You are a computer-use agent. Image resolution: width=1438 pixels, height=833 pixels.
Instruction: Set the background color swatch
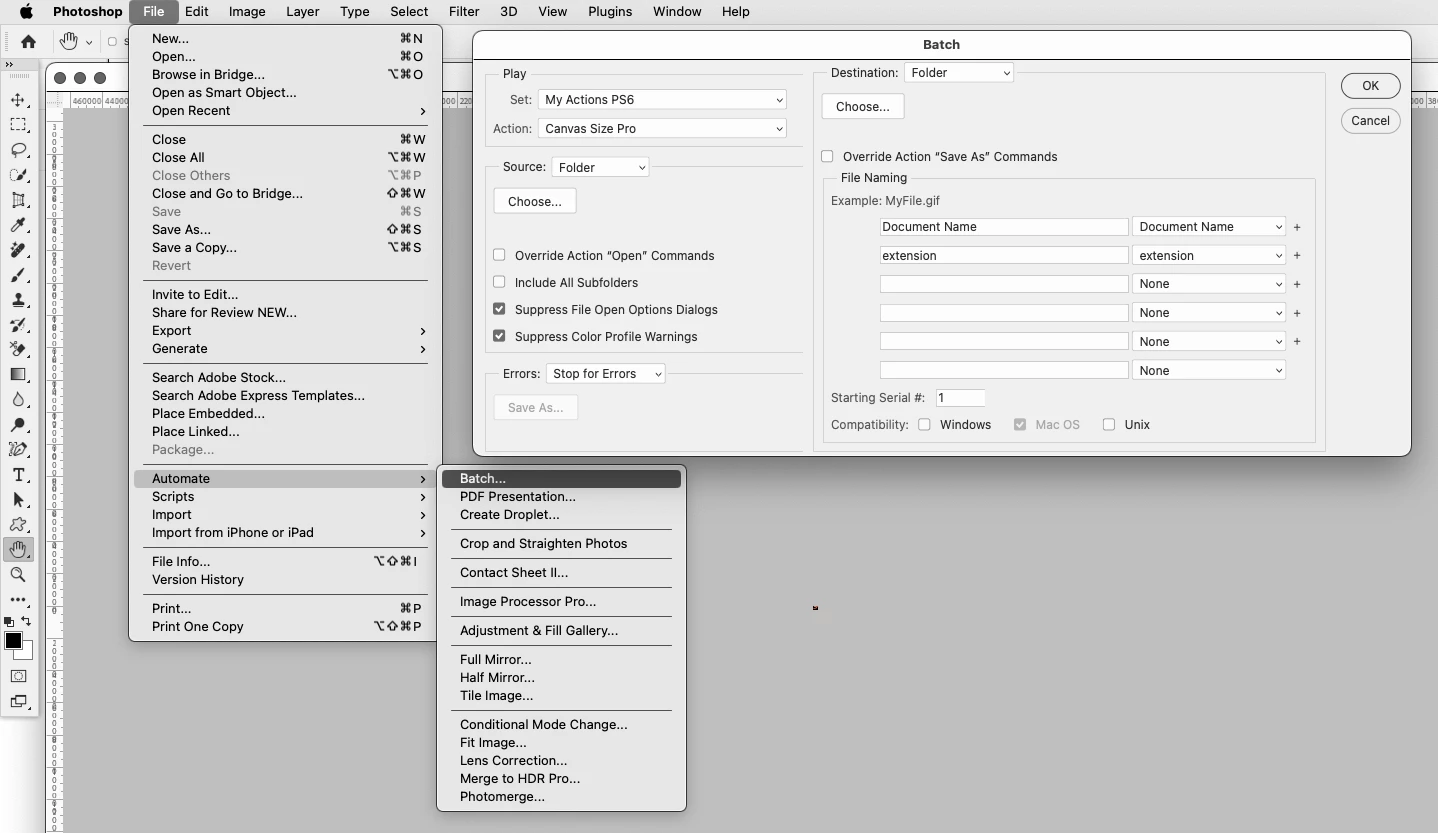27,653
